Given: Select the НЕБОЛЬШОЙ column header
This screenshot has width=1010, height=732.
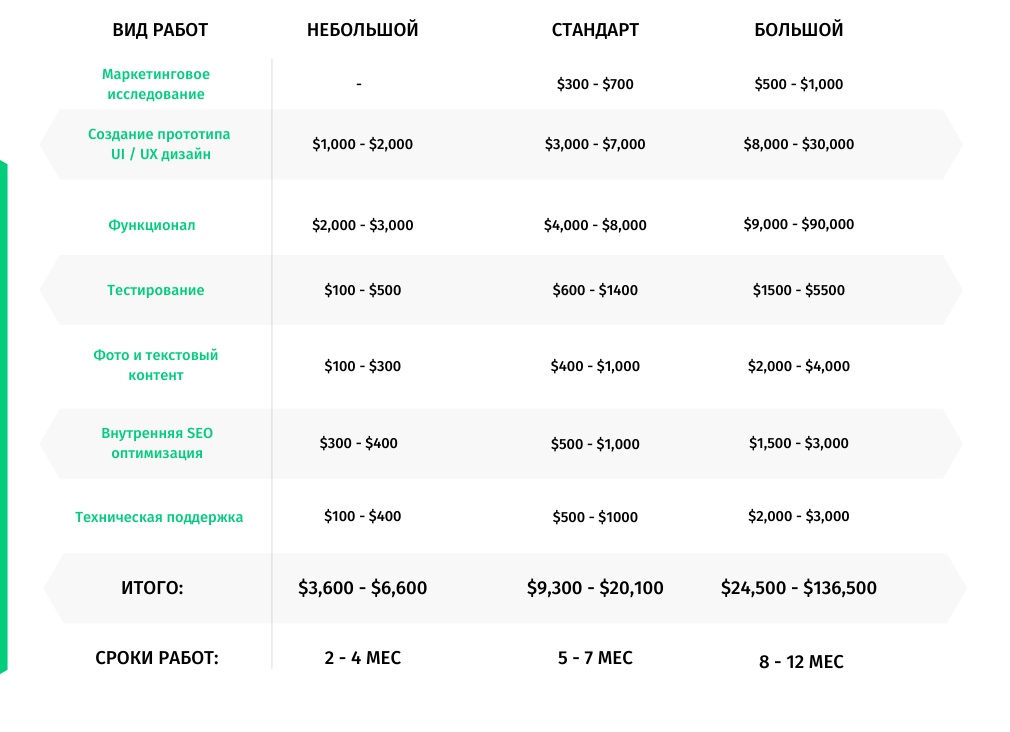Looking at the screenshot, I should (x=362, y=30).
